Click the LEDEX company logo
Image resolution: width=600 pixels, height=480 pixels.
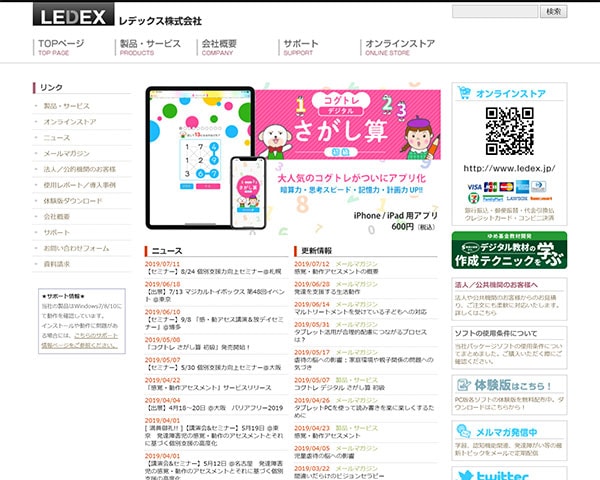[x=73, y=14]
